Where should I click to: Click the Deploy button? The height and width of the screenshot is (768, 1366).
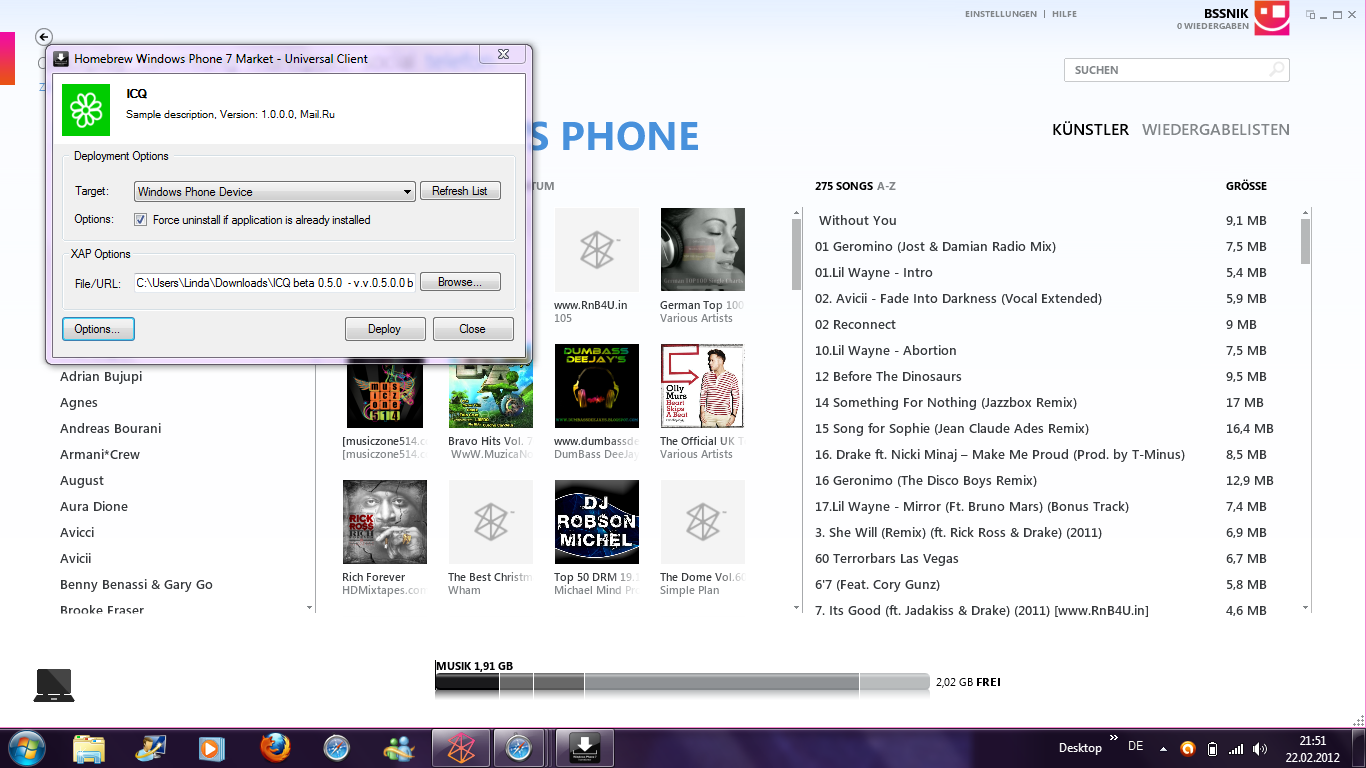pyautogui.click(x=385, y=329)
